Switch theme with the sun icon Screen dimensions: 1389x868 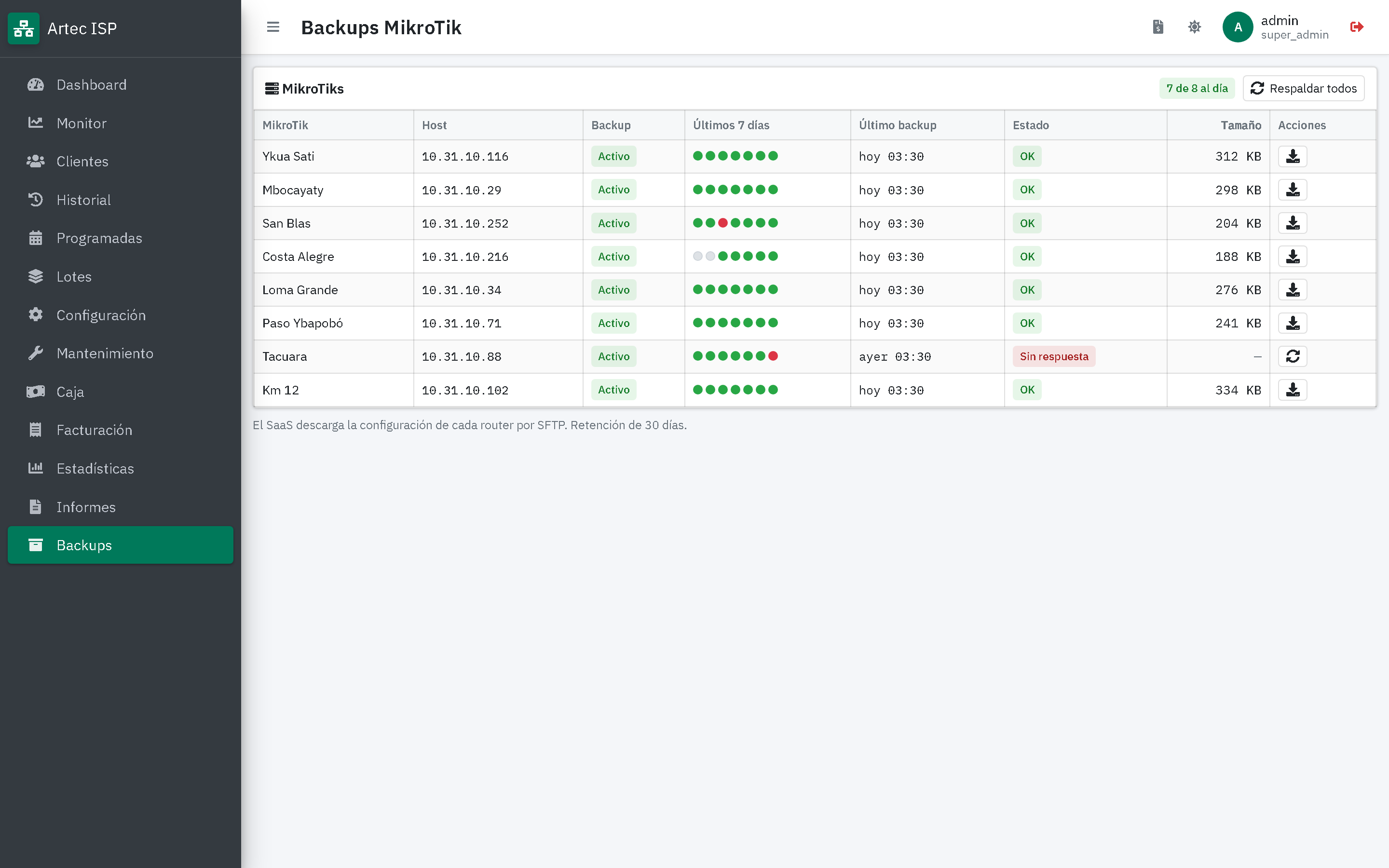point(1195,27)
